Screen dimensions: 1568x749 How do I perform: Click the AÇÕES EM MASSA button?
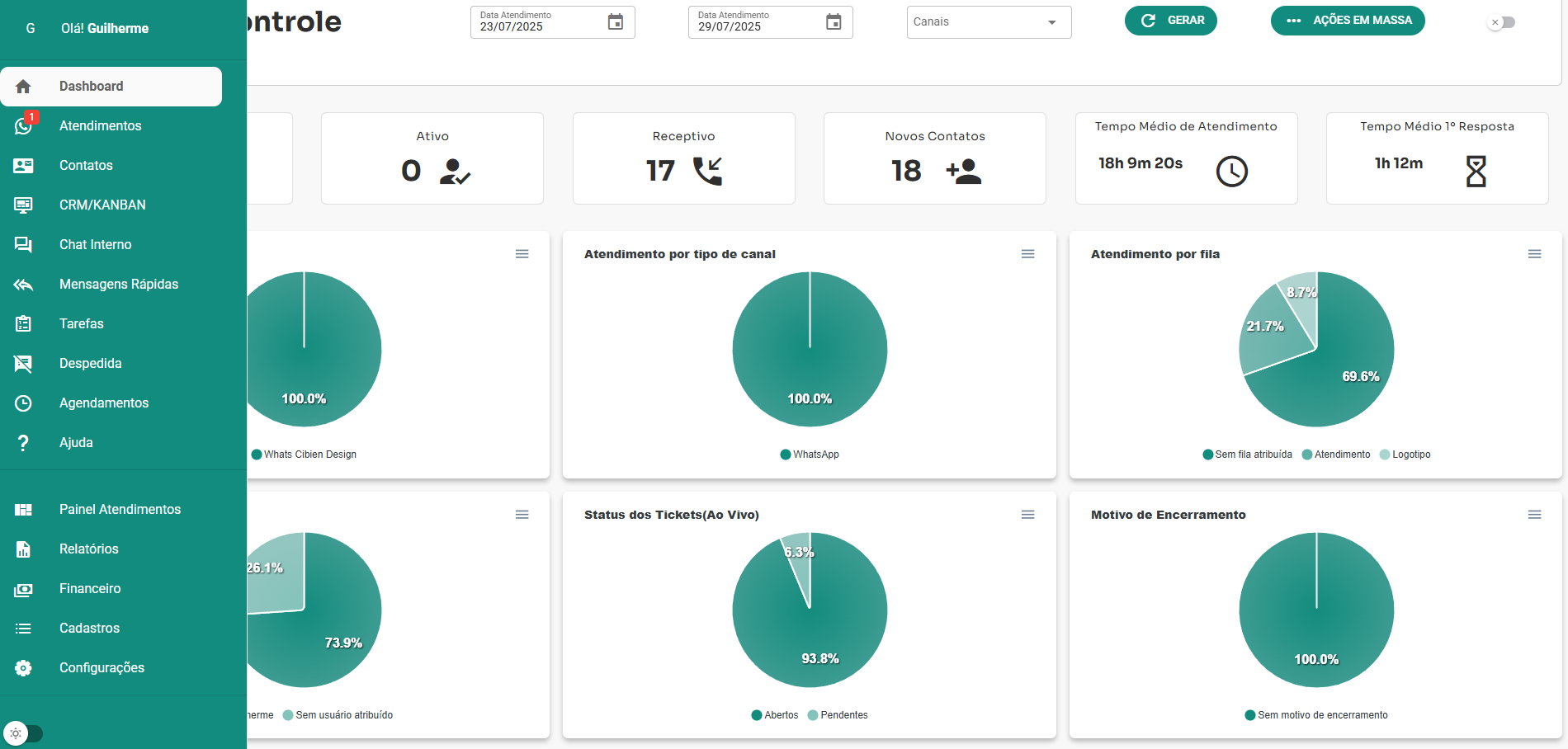click(1347, 21)
